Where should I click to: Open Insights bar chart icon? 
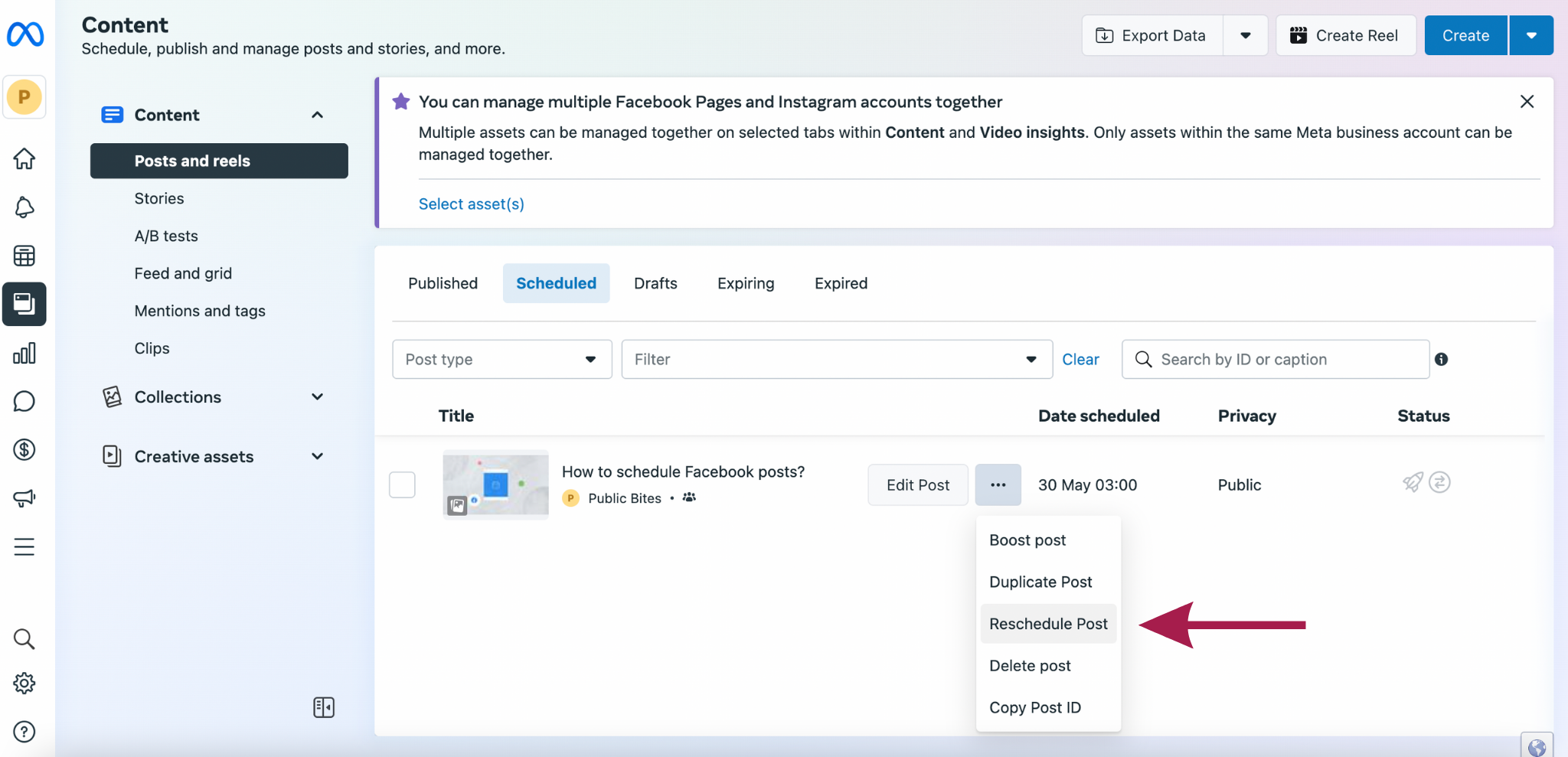[x=24, y=353]
